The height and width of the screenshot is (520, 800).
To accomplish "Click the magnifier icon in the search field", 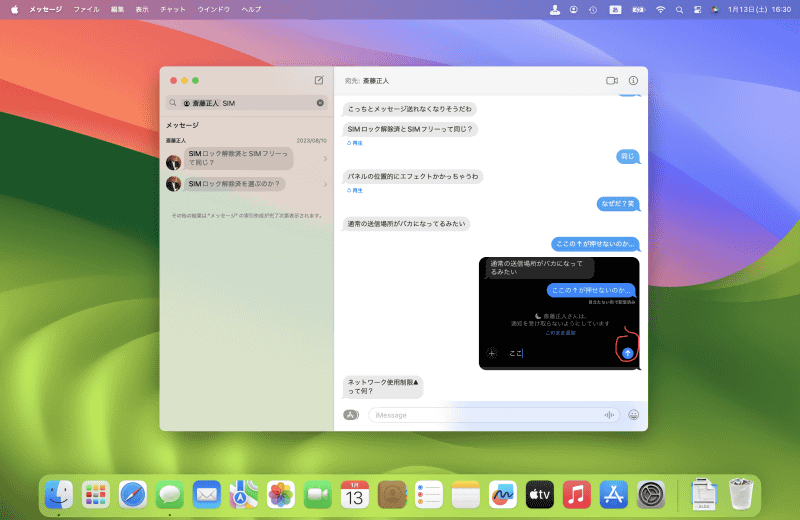I will coord(173,103).
